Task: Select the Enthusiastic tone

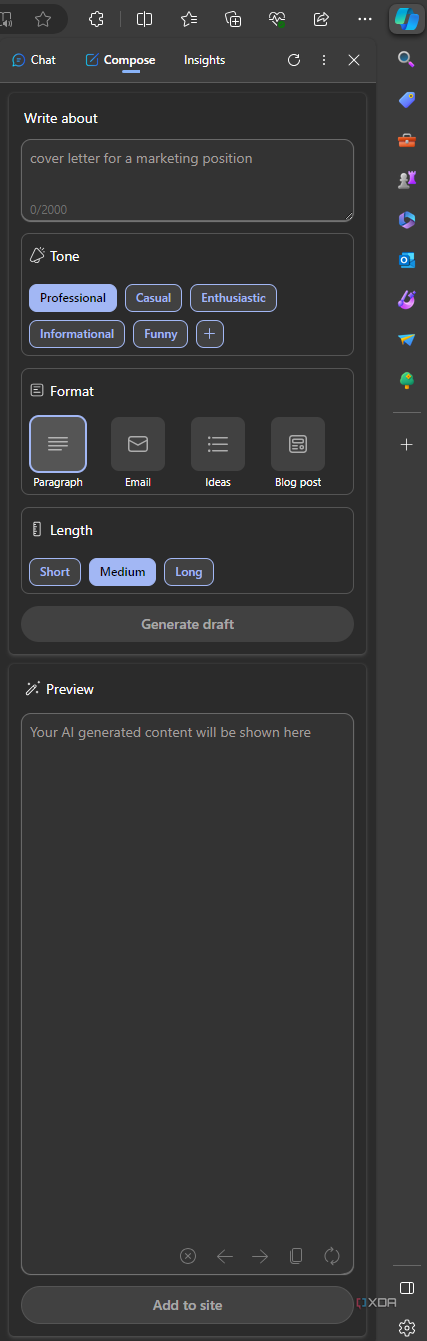Action: (233, 298)
